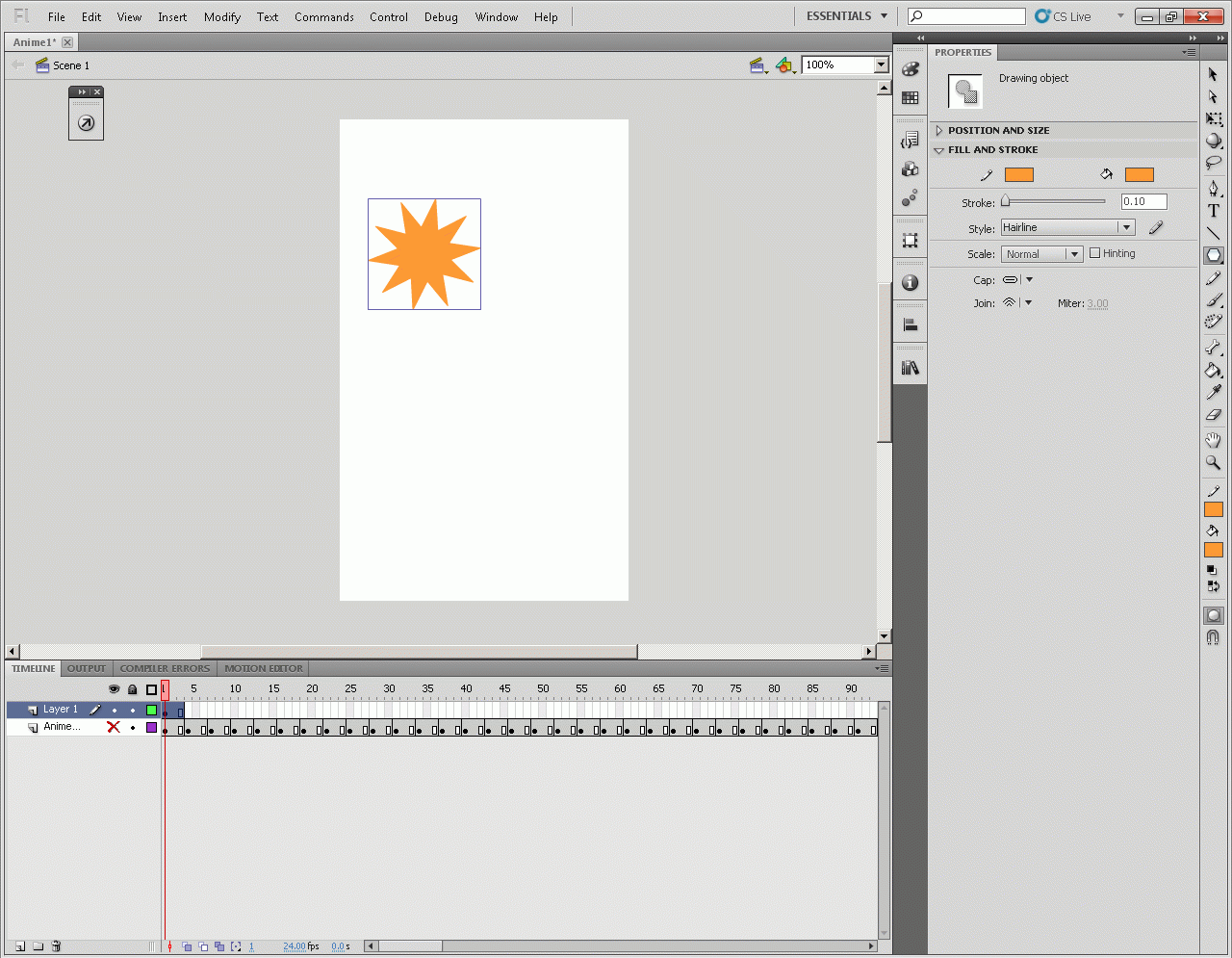Viewport: 1232px width, 958px height.
Task: Switch to the Motion Editor tab
Action: pyautogui.click(x=264, y=668)
